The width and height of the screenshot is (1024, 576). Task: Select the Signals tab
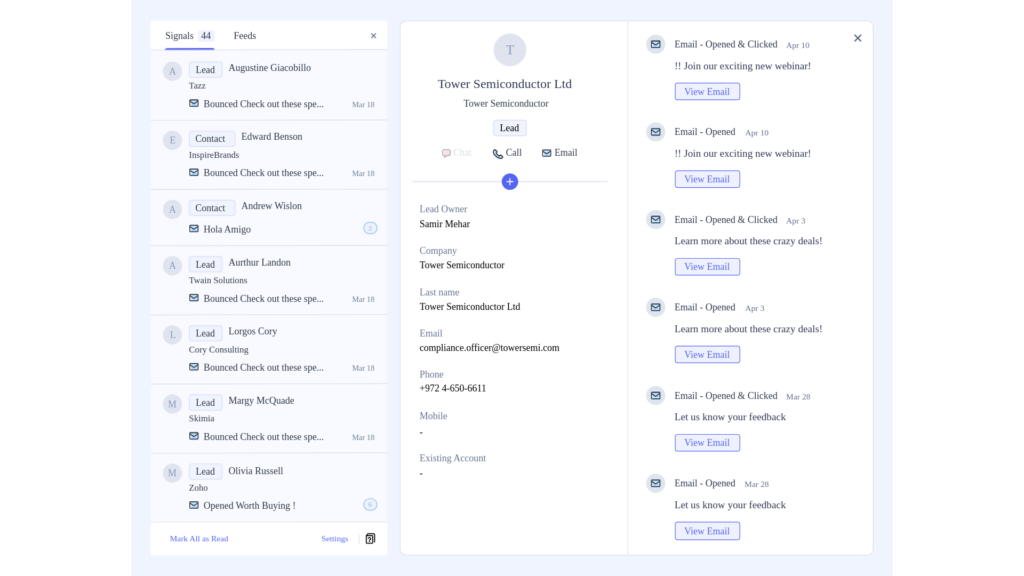click(180, 36)
